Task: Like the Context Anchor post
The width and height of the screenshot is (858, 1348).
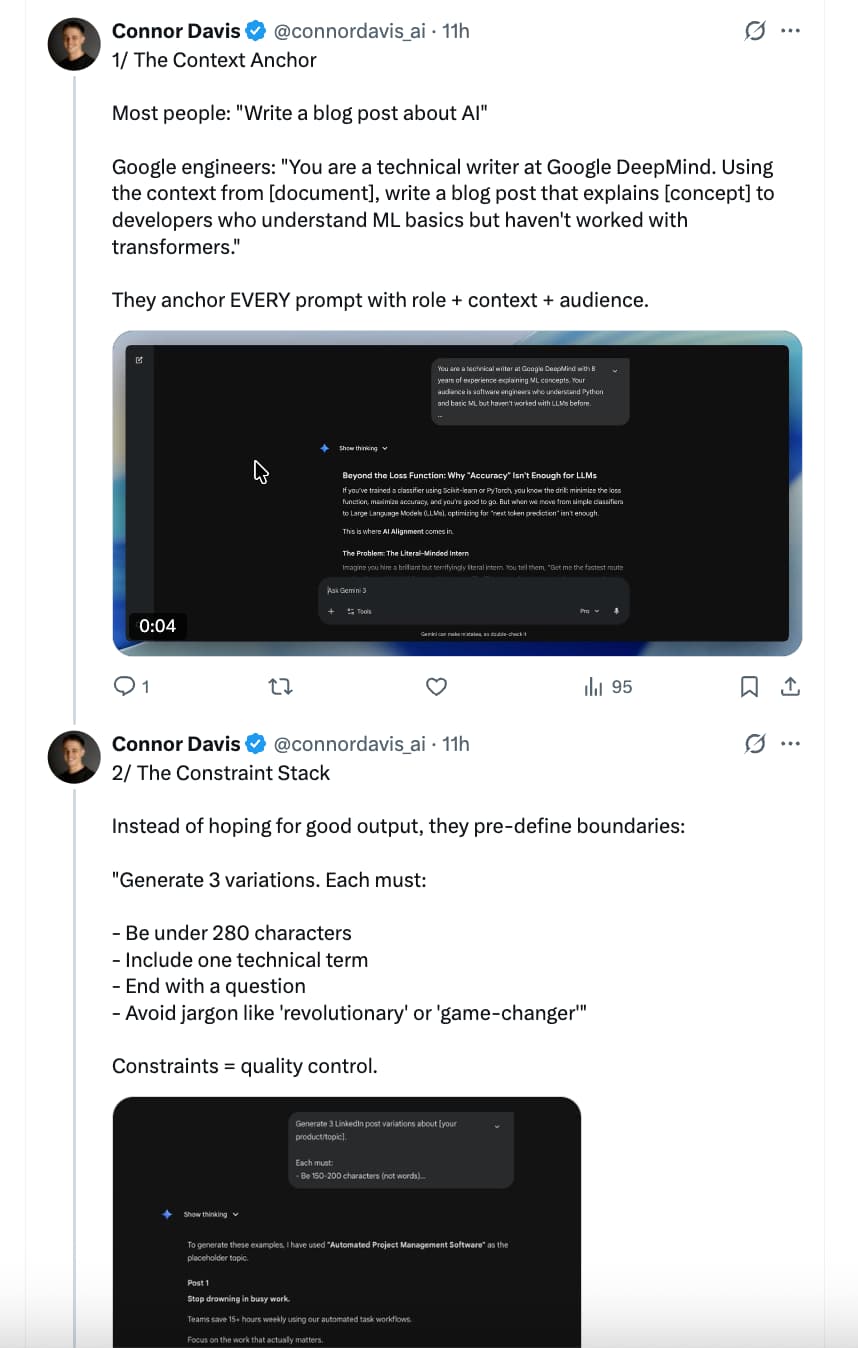Action: click(x=436, y=687)
